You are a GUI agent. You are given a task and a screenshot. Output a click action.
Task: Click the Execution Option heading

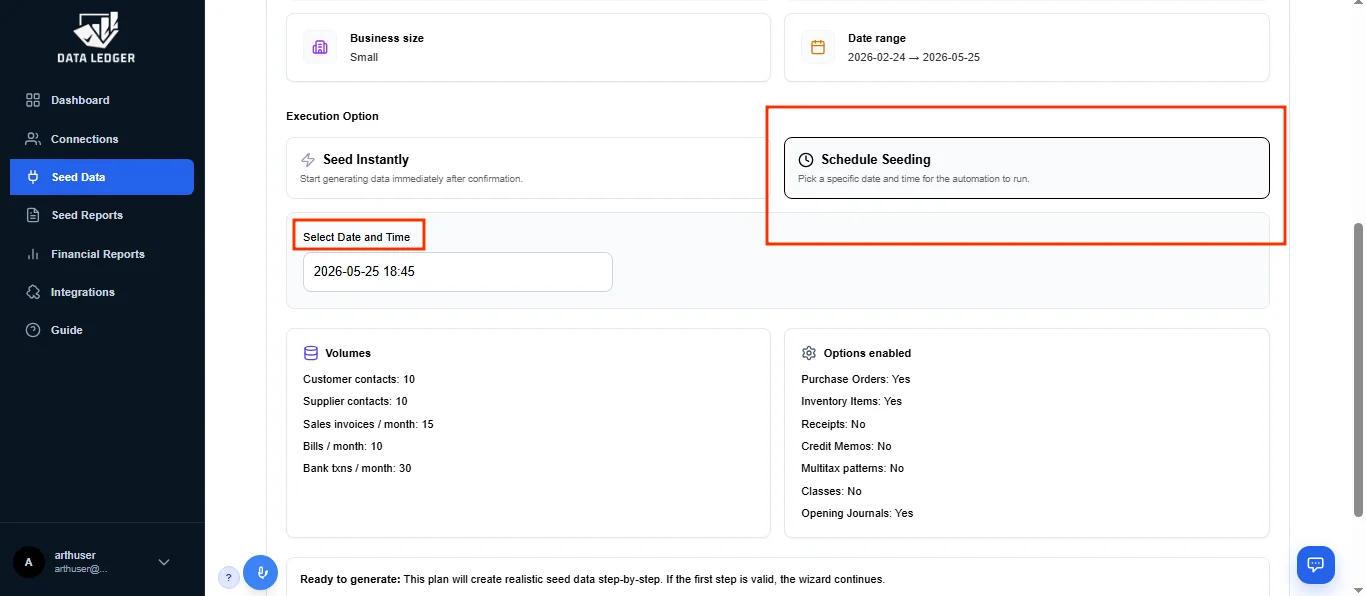[332, 116]
